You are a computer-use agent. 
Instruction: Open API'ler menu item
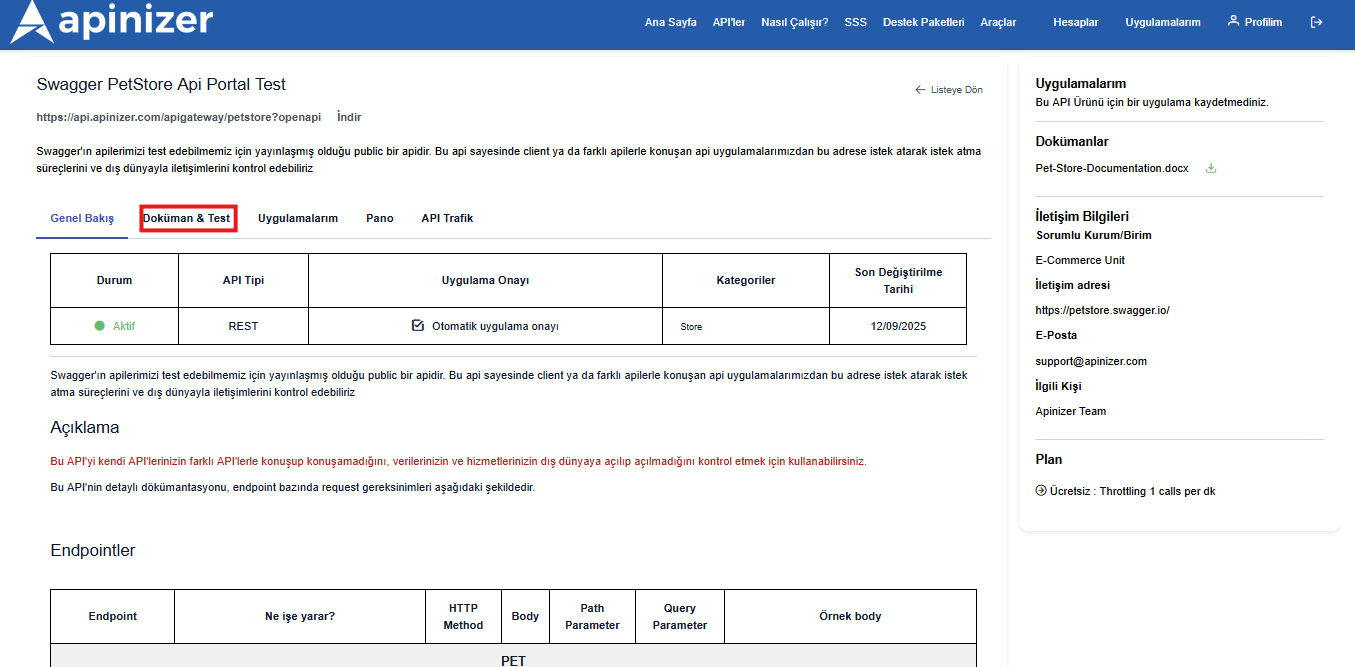pos(729,22)
